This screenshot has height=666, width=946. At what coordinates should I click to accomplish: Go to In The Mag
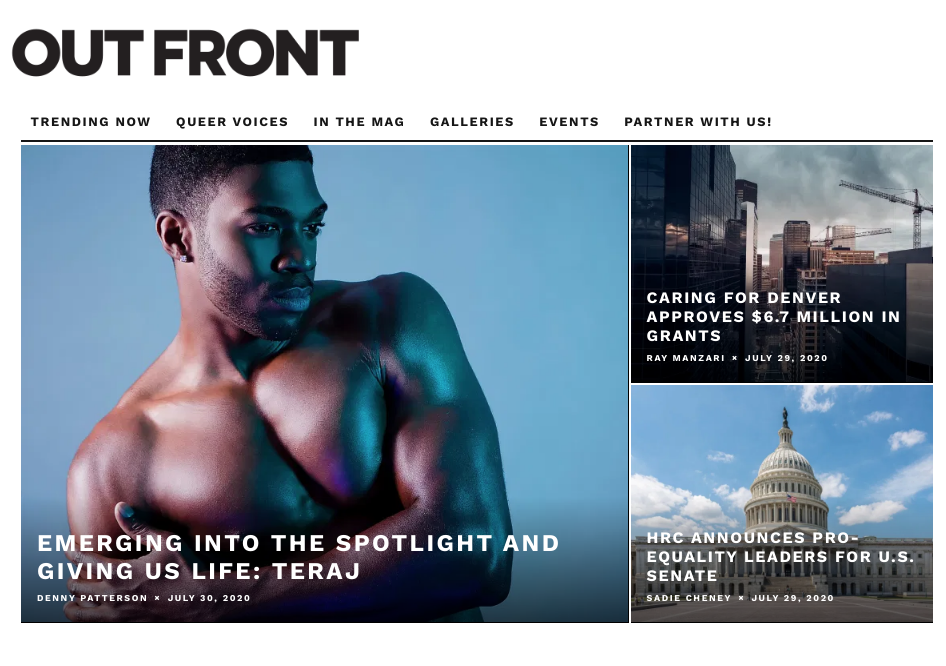[x=359, y=122]
